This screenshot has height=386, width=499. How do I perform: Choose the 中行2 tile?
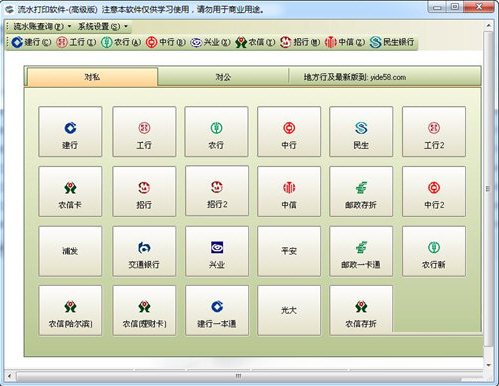(x=434, y=191)
